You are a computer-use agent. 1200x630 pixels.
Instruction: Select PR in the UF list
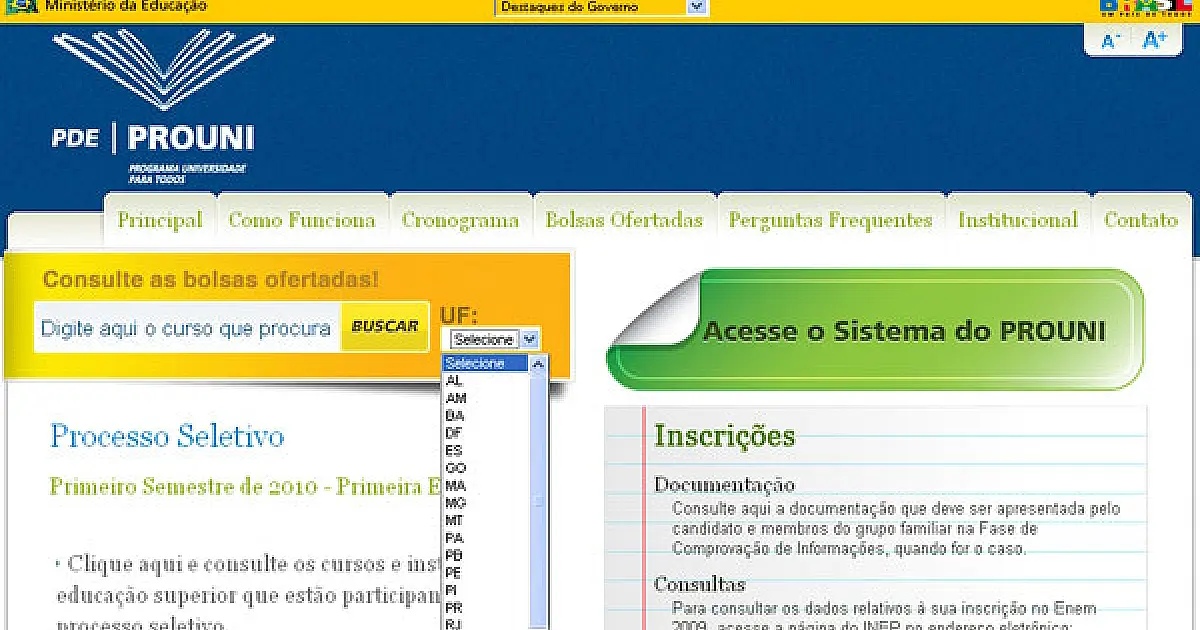[x=486, y=607]
